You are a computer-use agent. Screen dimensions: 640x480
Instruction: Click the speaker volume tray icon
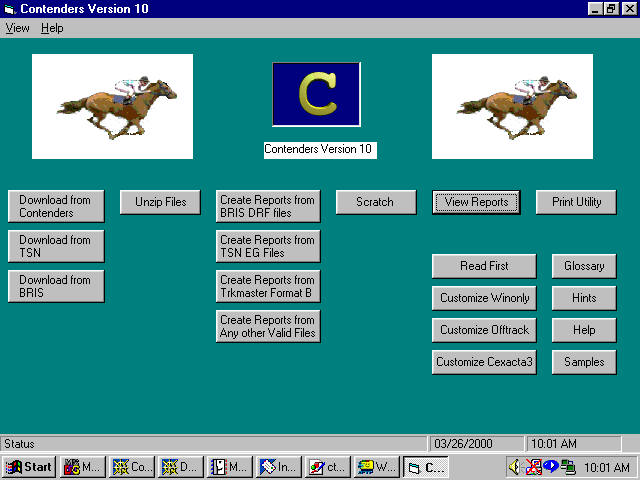[515, 467]
